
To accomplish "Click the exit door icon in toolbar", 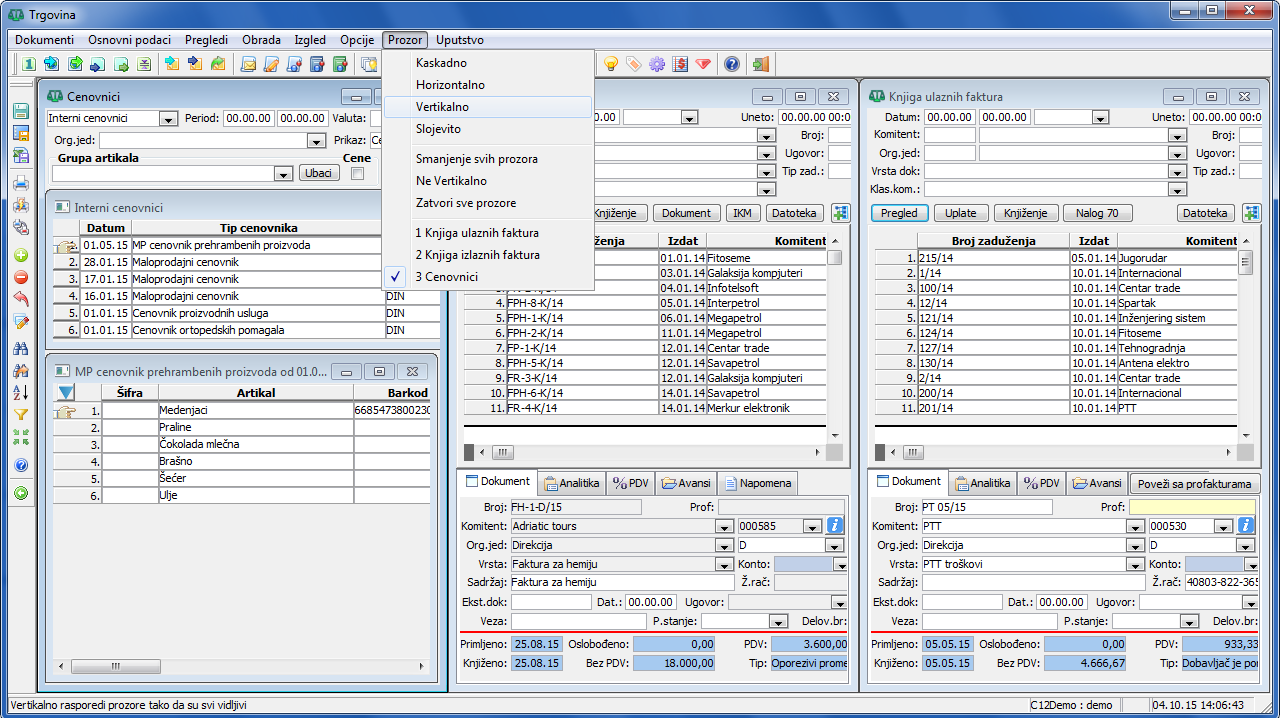I will click(x=761, y=64).
